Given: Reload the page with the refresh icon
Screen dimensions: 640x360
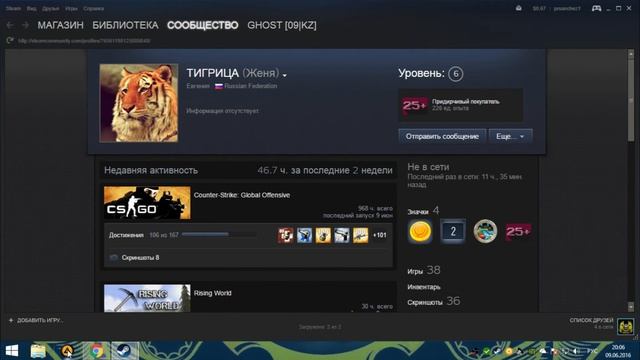Looking at the screenshot, I should [10, 40].
